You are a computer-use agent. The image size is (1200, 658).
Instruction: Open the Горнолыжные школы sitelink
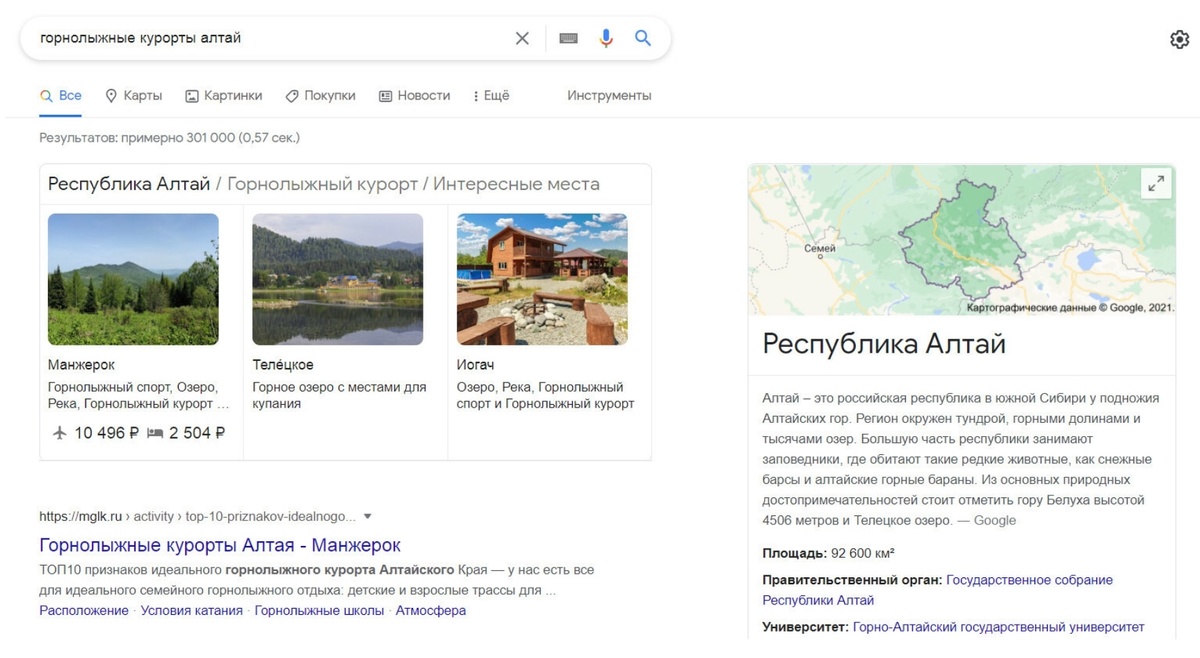[x=319, y=610]
